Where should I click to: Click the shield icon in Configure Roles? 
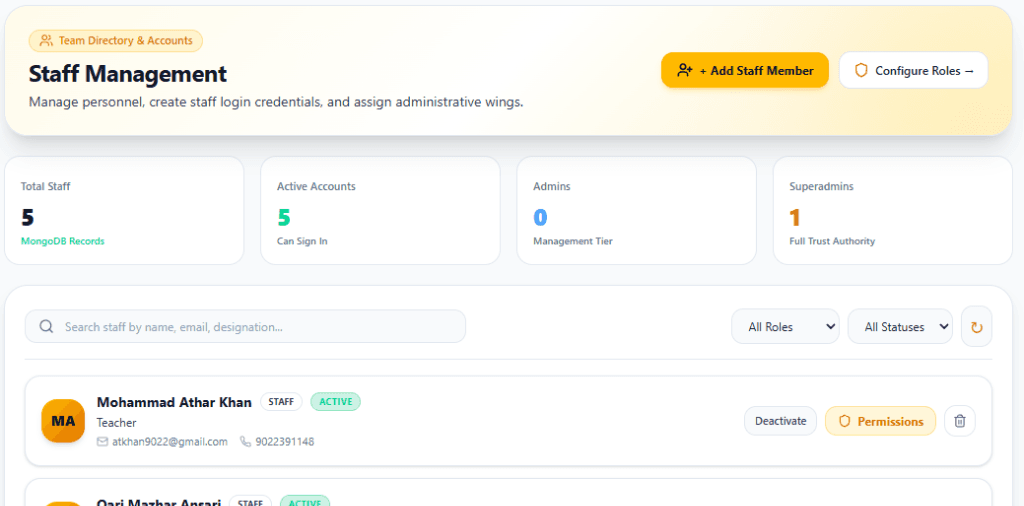click(x=861, y=71)
